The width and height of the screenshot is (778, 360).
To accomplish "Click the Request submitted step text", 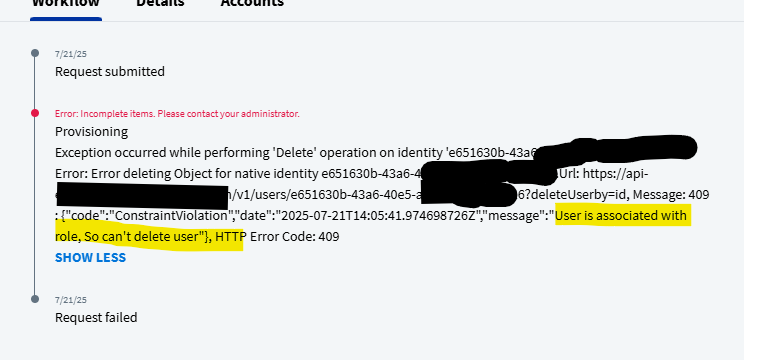I will pyautogui.click(x=110, y=71).
